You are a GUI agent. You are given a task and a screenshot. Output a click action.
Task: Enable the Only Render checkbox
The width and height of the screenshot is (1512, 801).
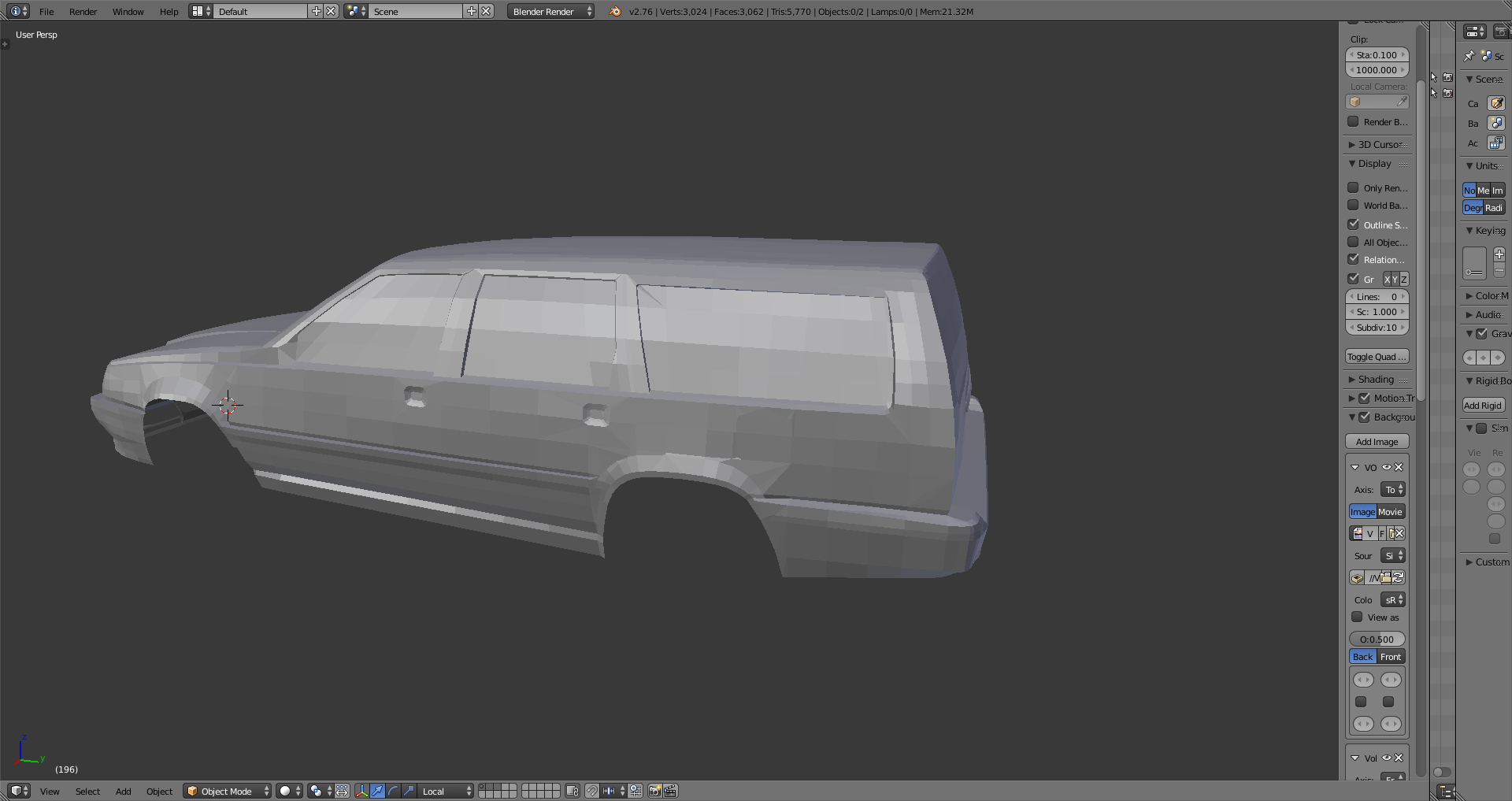pos(1353,187)
